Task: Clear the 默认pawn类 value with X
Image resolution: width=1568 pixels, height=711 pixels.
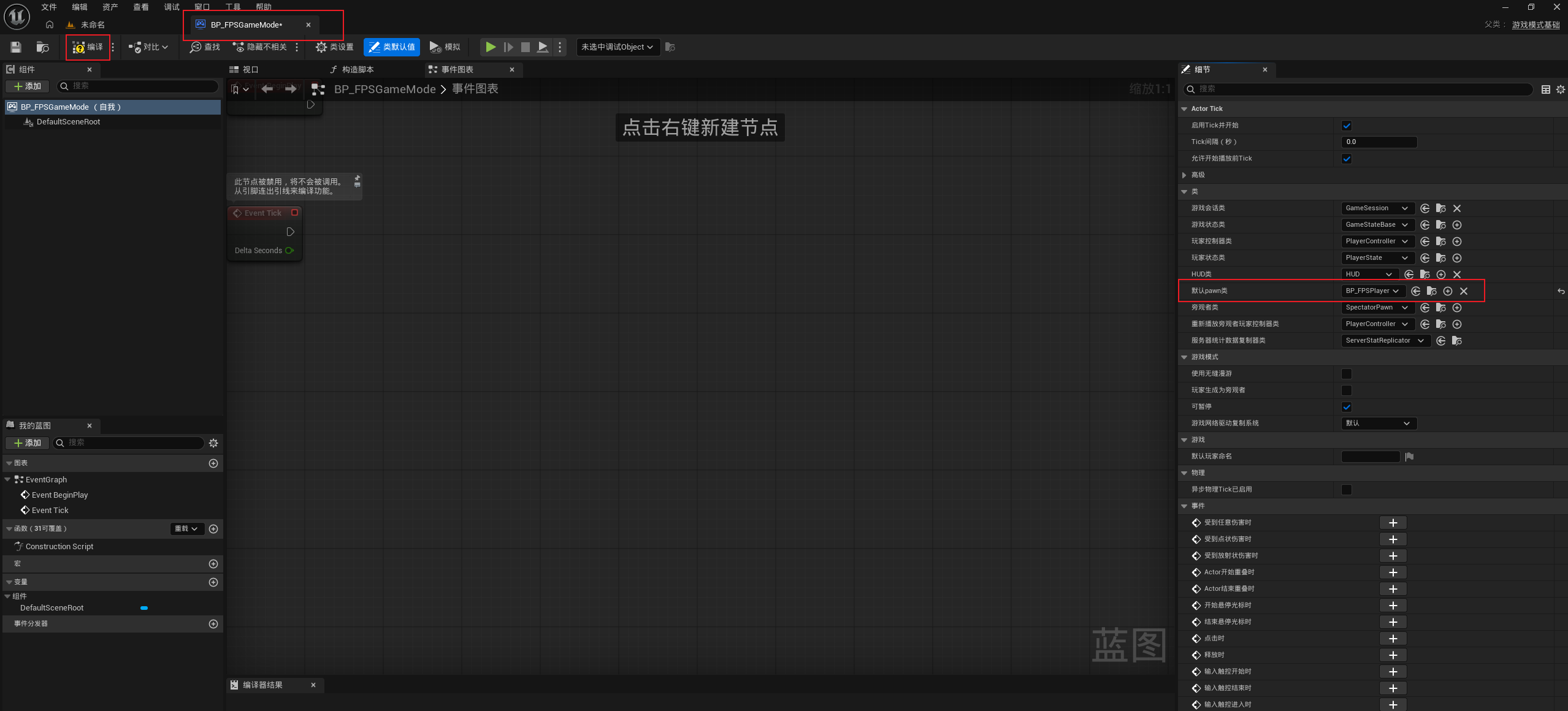Action: point(1464,291)
